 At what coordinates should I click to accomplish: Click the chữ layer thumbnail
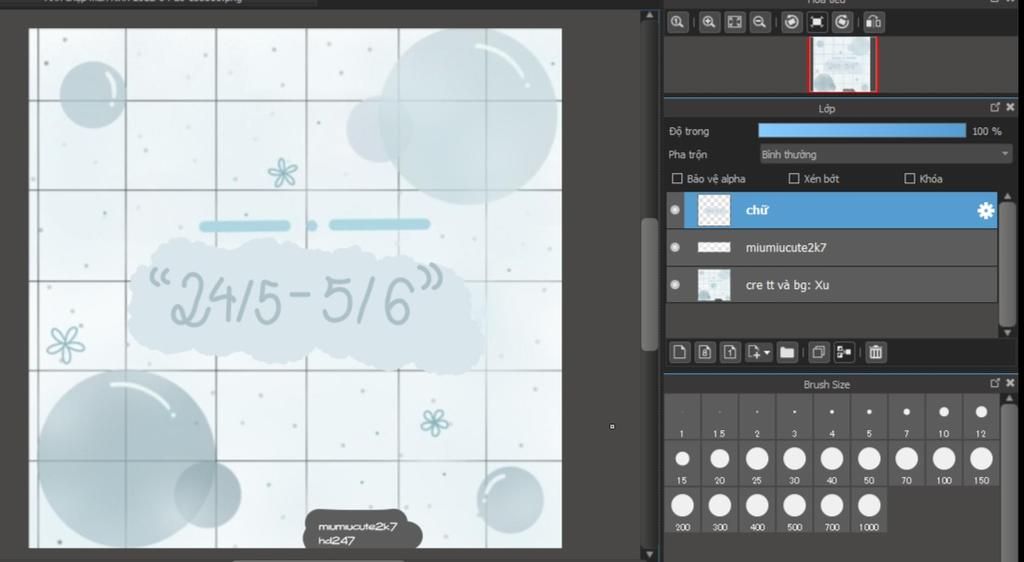(x=714, y=210)
